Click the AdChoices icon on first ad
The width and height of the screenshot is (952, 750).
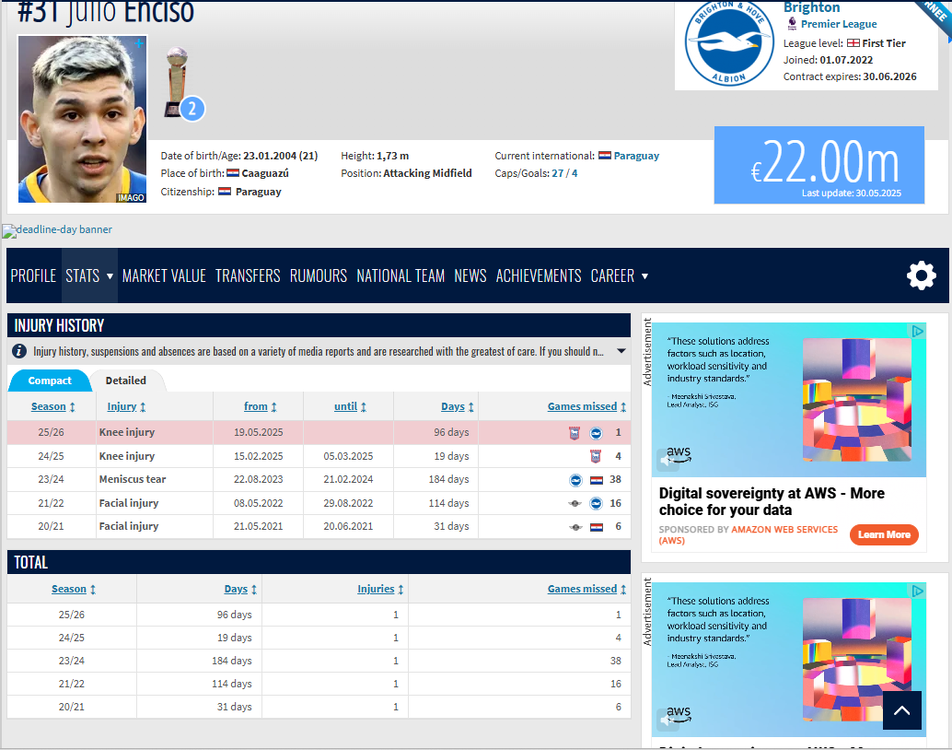[x=917, y=331]
